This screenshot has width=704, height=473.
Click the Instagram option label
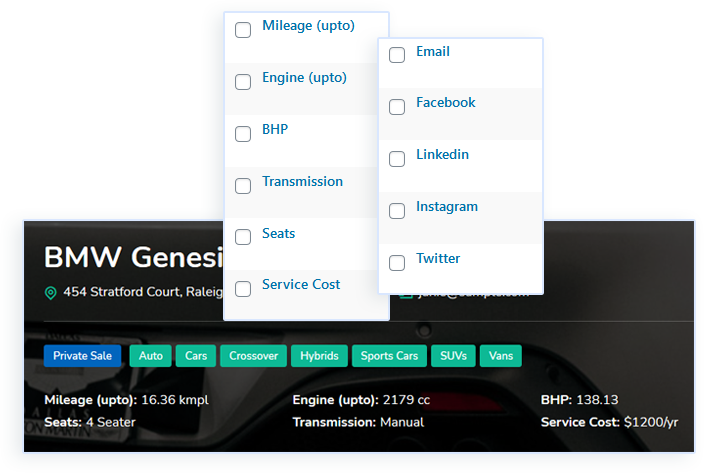tap(447, 207)
